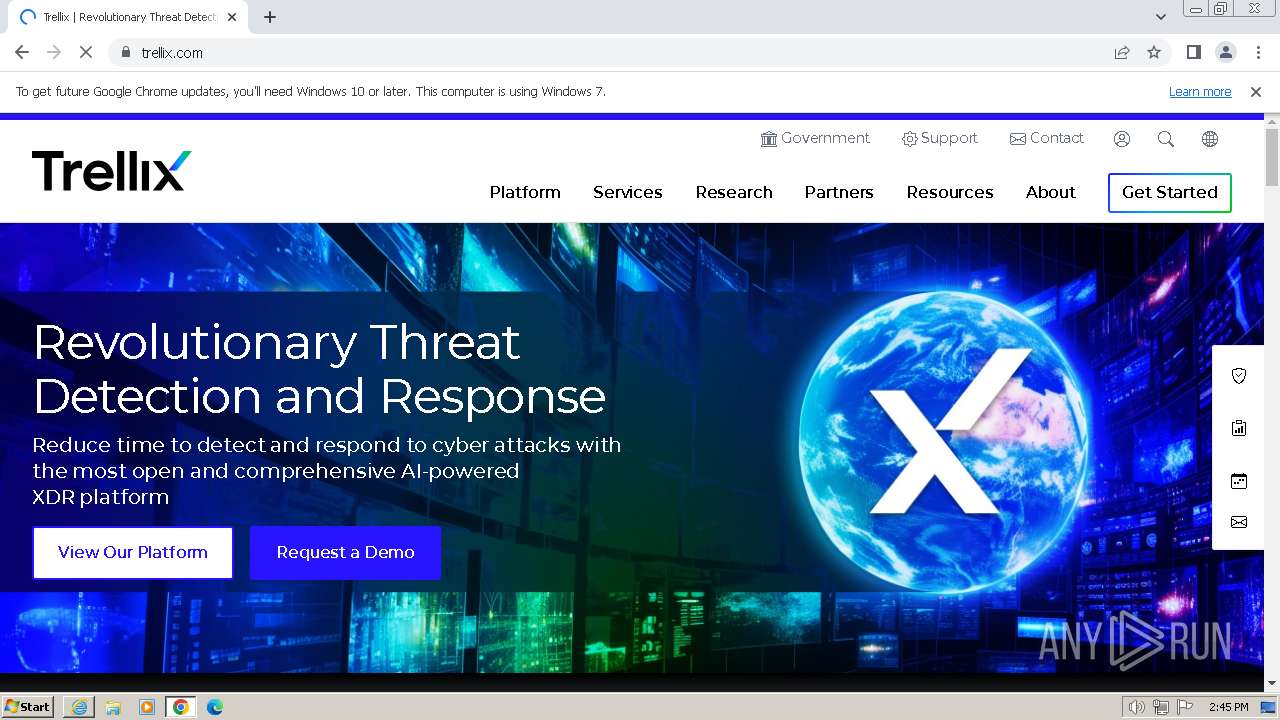The image size is (1280, 720).
Task: Expand the tab search chevron
Action: point(1161,17)
